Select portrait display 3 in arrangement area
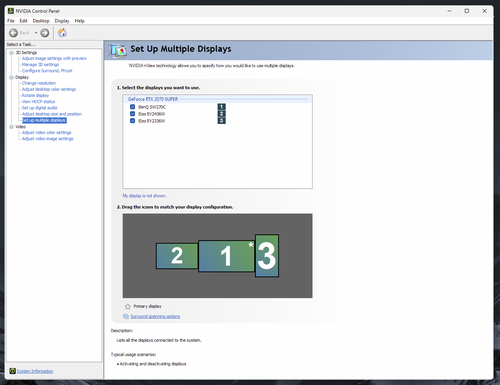Viewport: 500px width, 385px height. [267, 256]
